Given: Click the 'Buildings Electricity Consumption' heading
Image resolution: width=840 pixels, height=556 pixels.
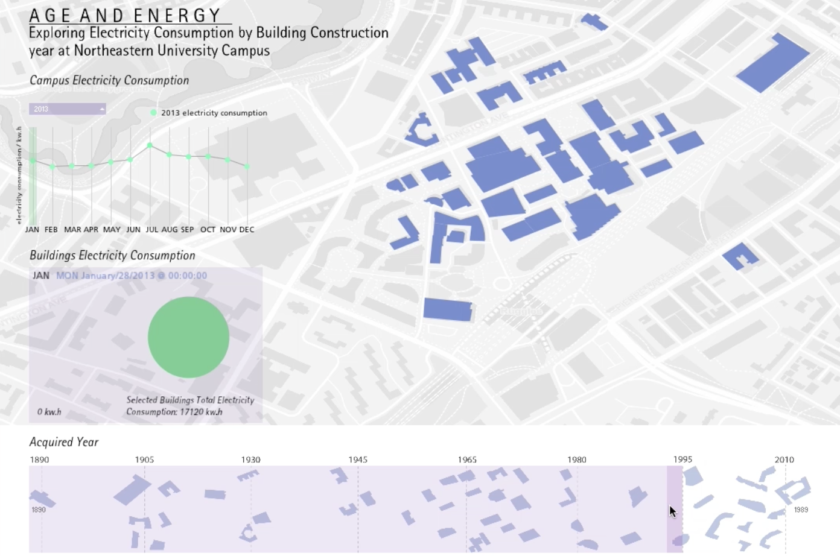Looking at the screenshot, I should coord(112,256).
